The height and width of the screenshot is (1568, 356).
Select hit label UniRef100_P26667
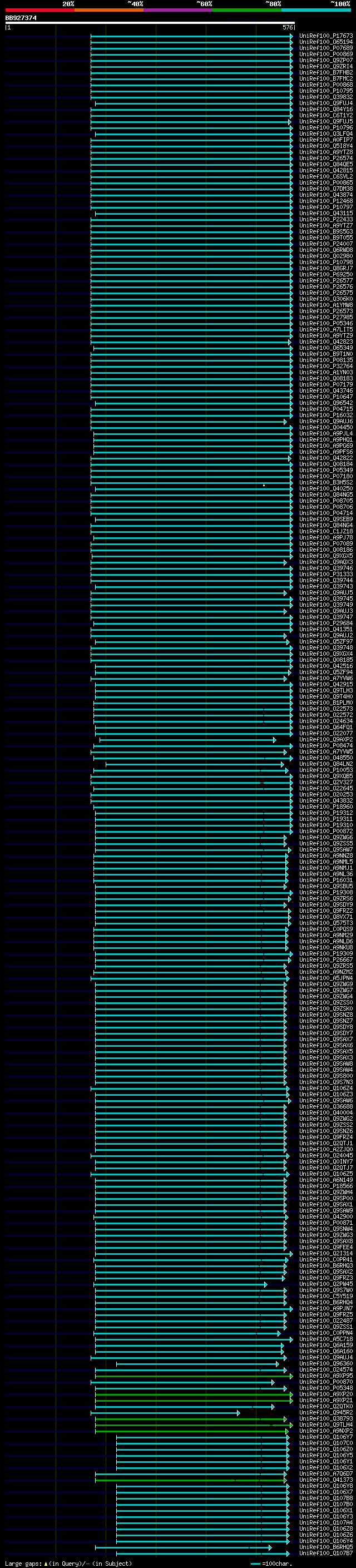(x=326, y=960)
